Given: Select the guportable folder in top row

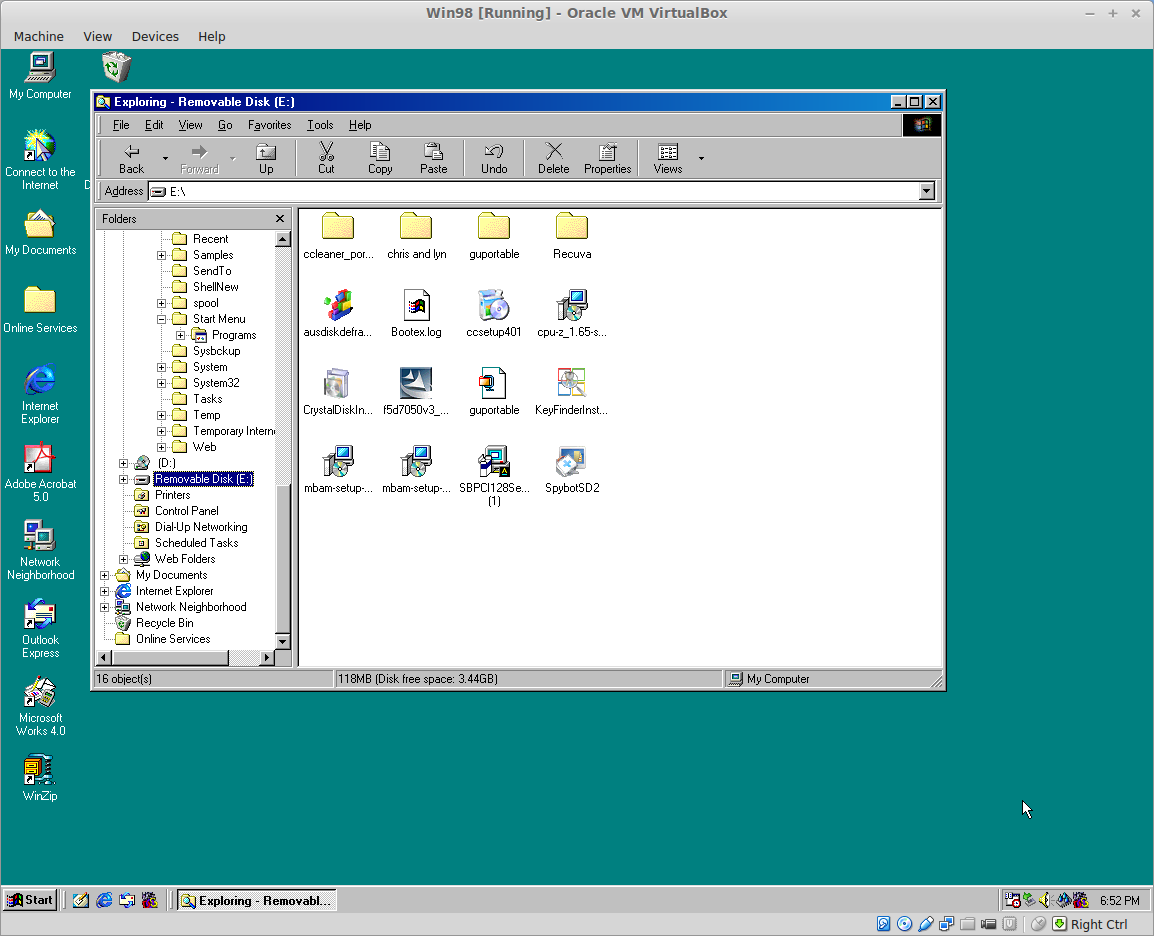Looking at the screenshot, I should tap(494, 236).
